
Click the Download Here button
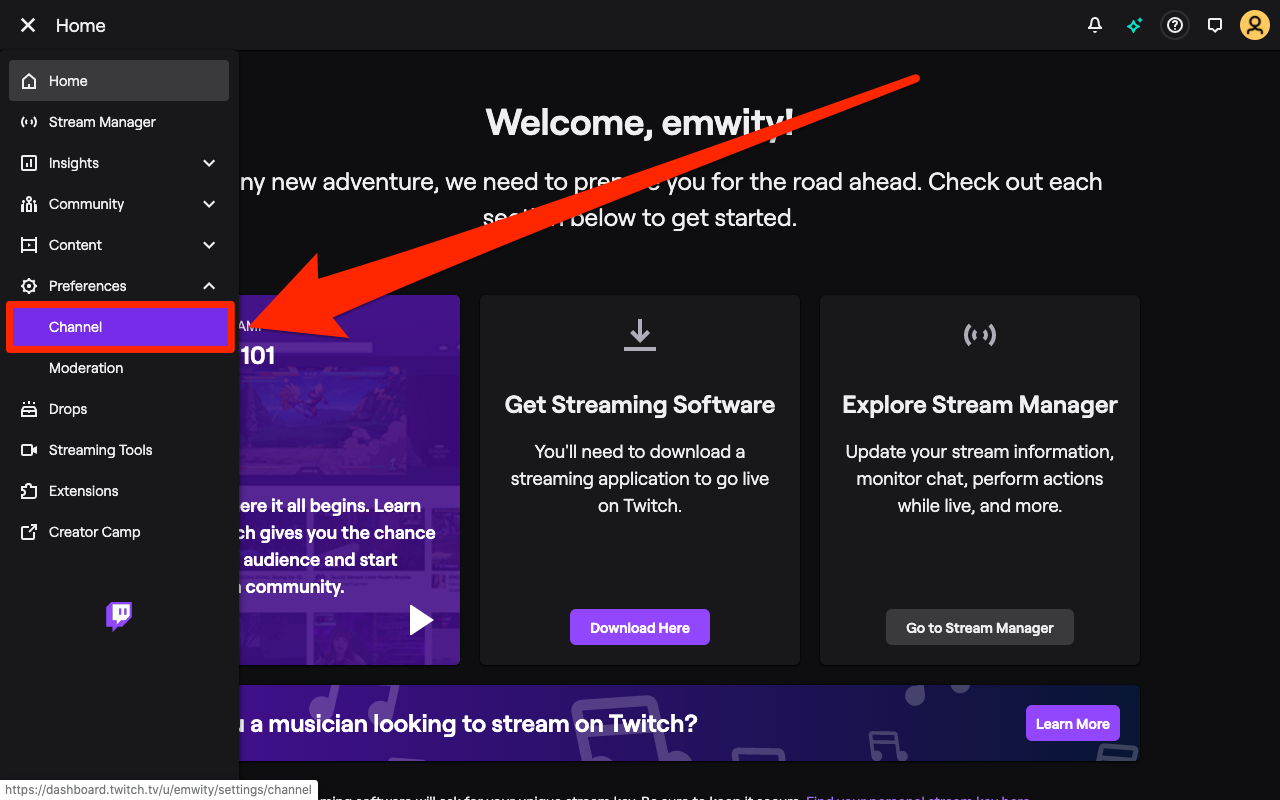[639, 626]
